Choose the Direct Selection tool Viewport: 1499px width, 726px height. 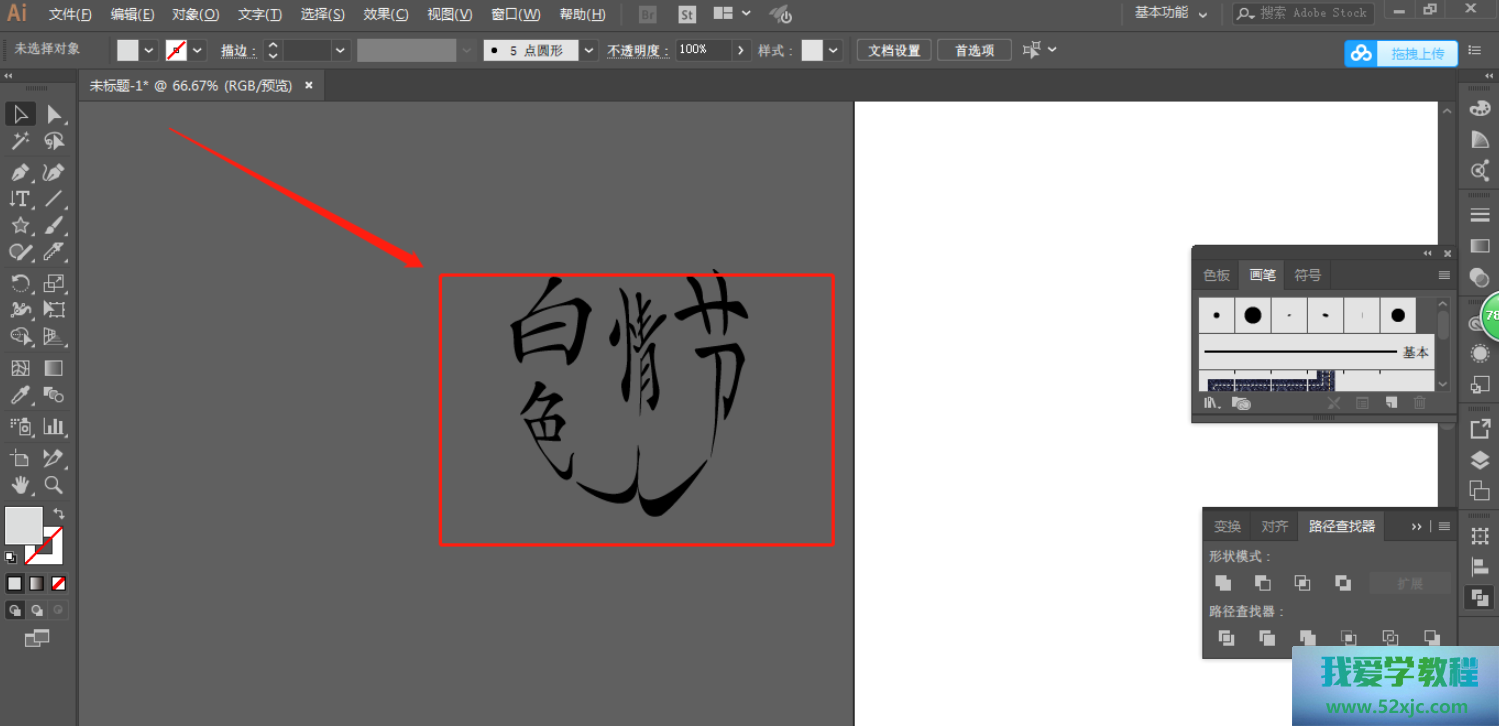click(54, 114)
